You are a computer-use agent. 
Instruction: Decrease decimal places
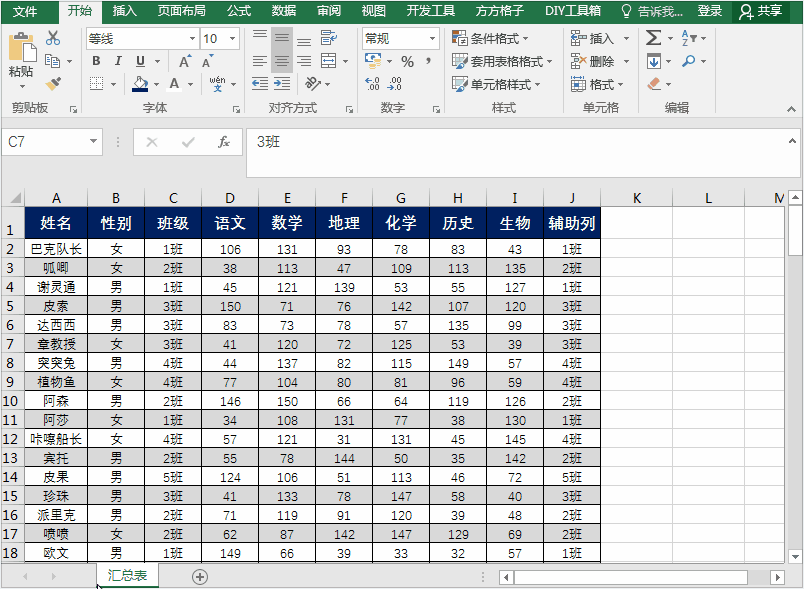click(394, 84)
